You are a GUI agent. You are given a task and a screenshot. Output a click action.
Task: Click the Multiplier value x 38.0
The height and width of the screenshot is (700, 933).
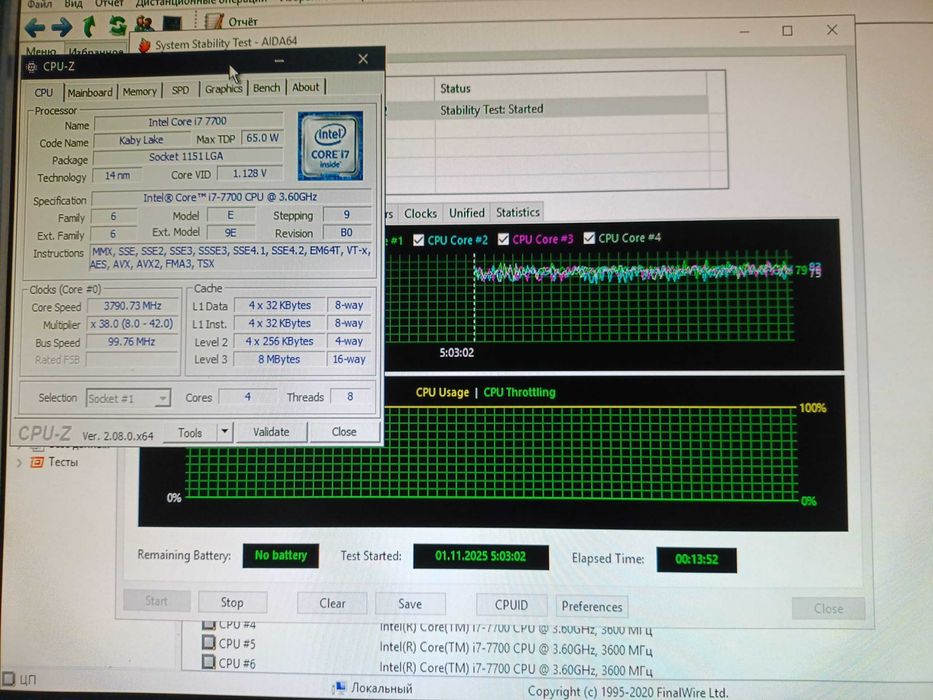pos(132,324)
